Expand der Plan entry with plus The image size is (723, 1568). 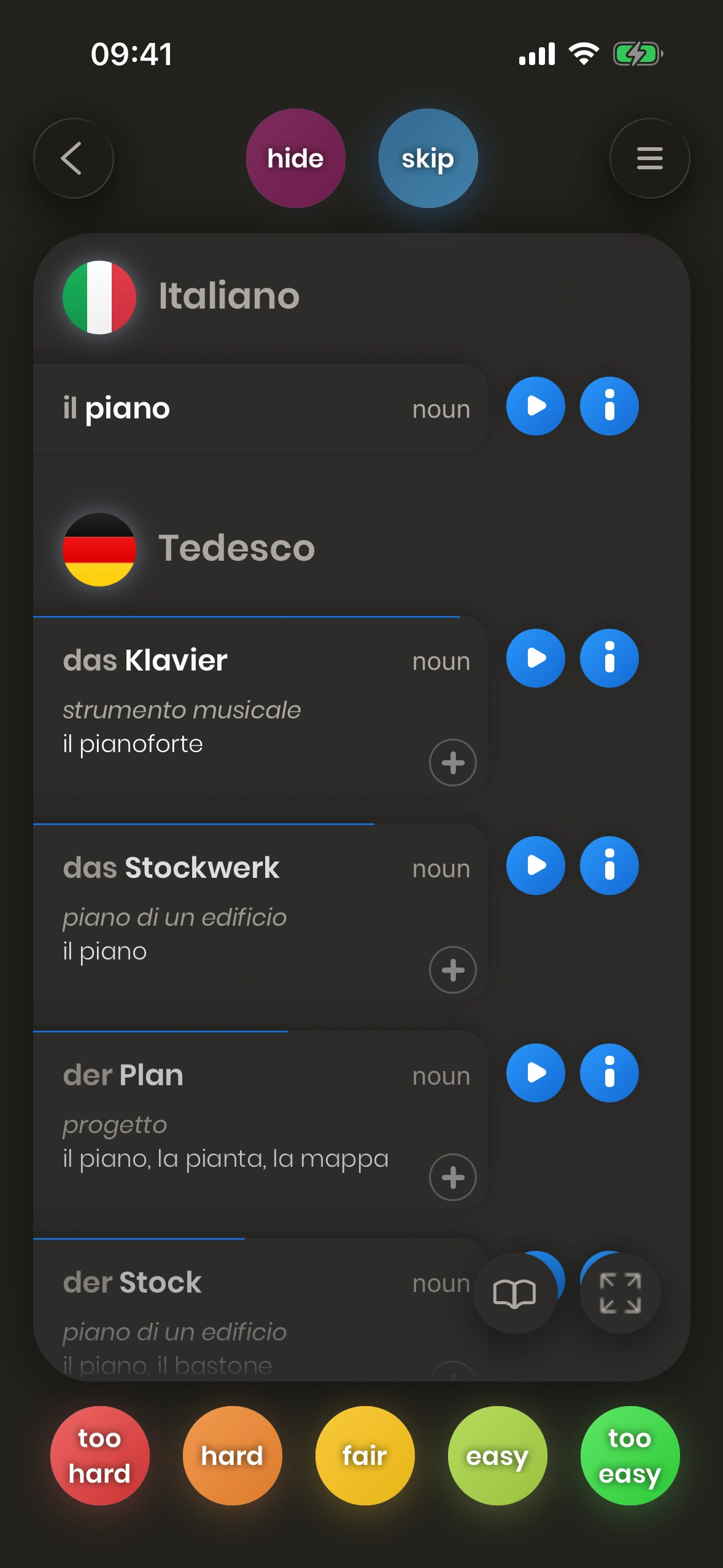point(453,1177)
